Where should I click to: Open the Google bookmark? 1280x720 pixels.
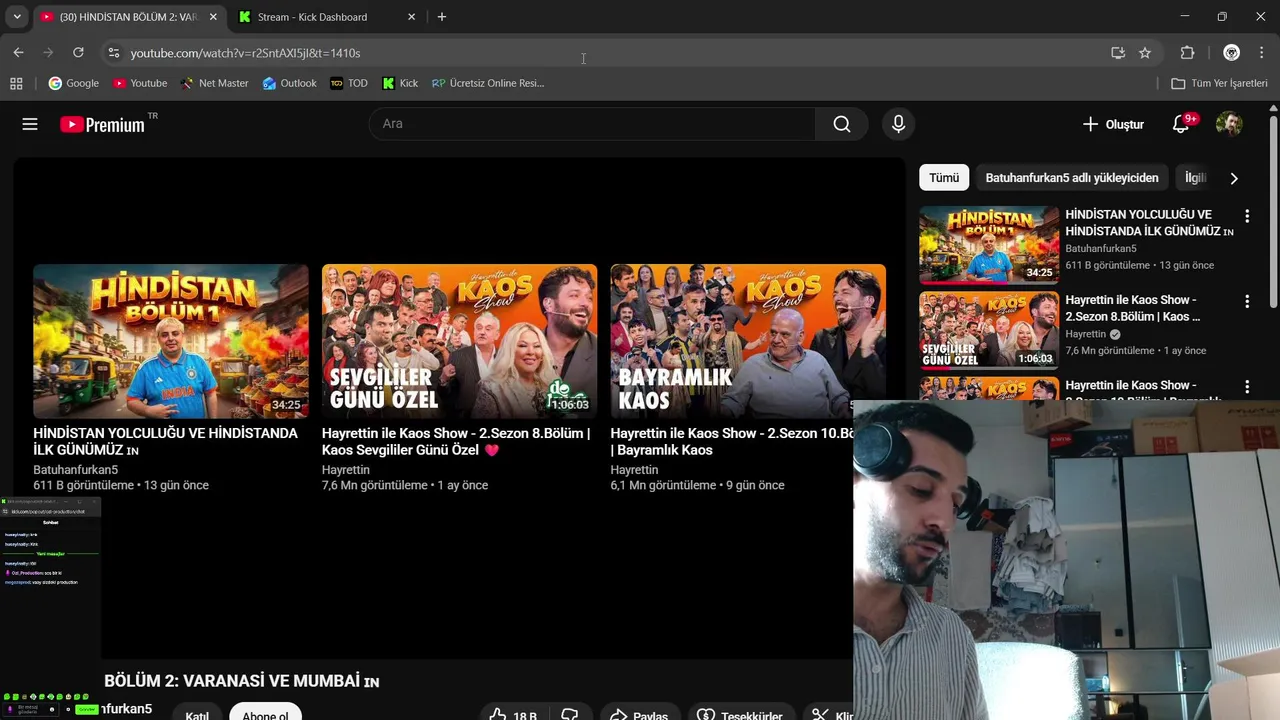point(74,83)
